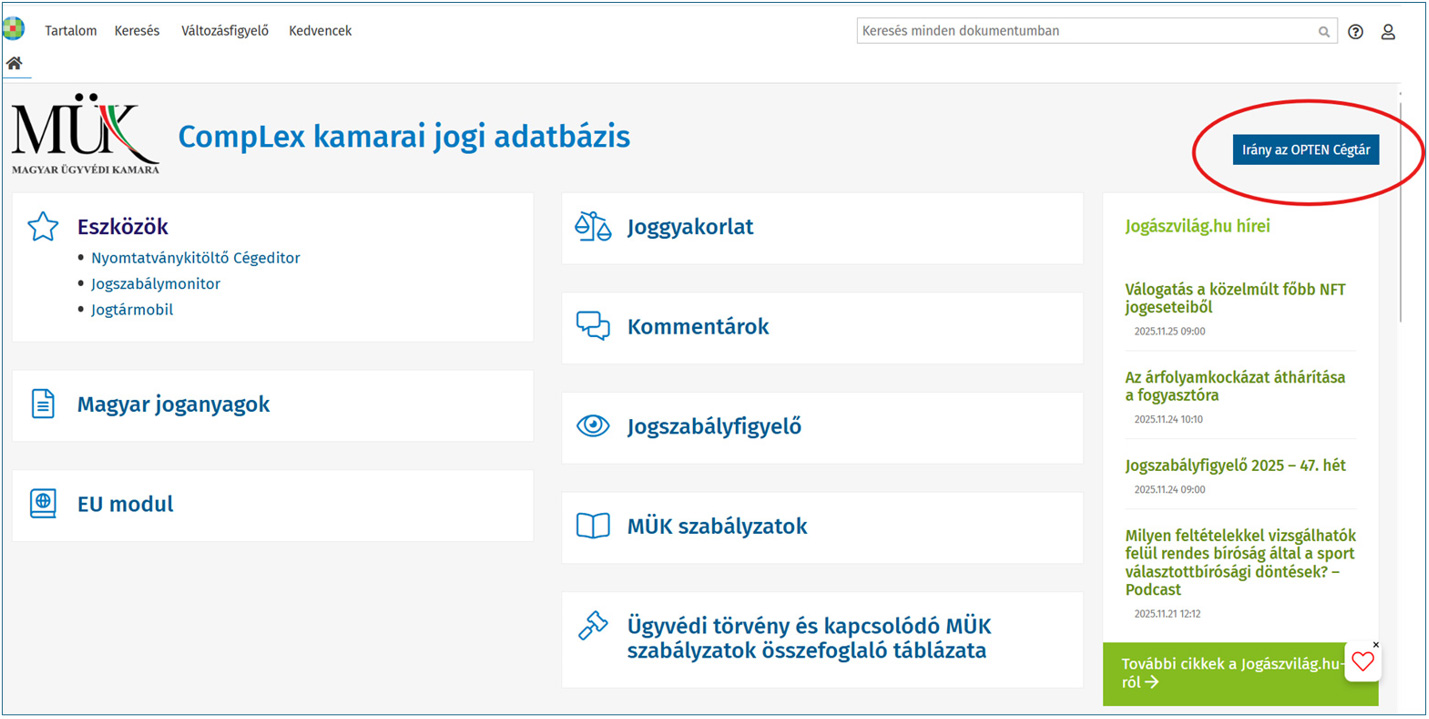Open the user profile icon
This screenshot has width=1429, height=719.
[x=1388, y=32]
